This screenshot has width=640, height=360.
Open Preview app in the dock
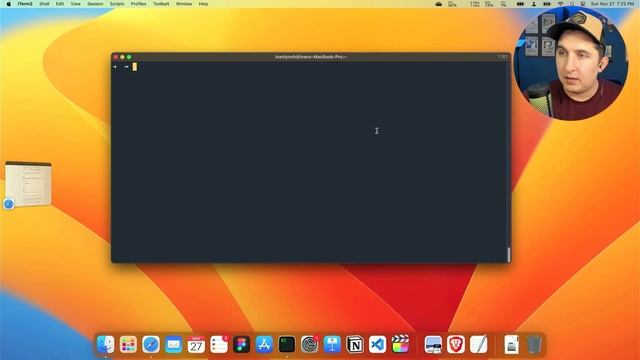(433, 344)
